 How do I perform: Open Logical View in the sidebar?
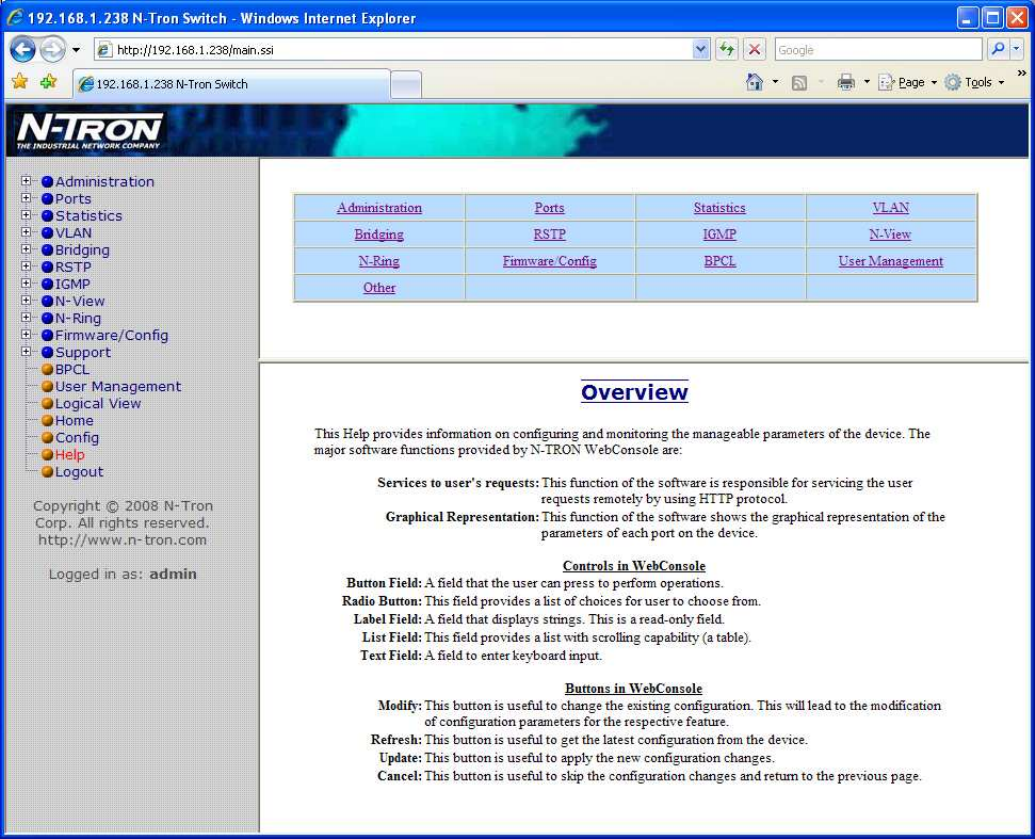98,403
